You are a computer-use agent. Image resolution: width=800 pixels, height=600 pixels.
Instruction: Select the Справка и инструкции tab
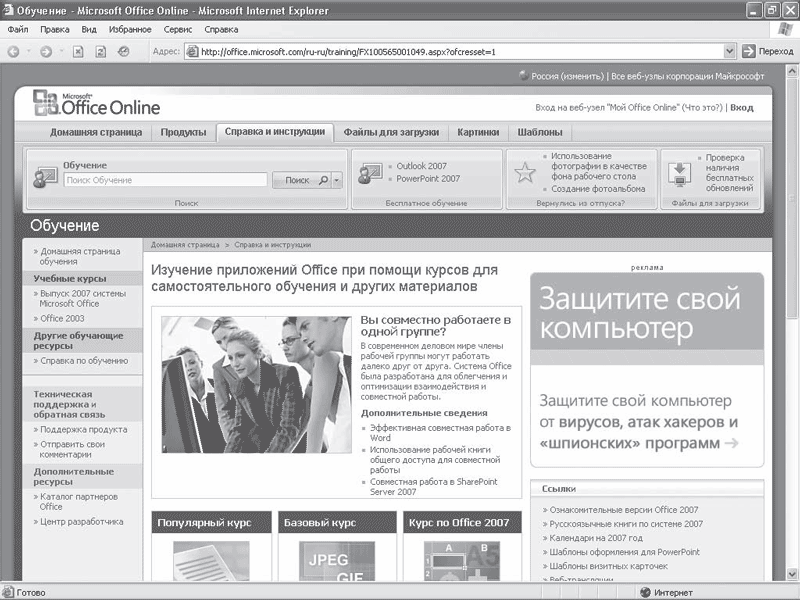(x=275, y=132)
